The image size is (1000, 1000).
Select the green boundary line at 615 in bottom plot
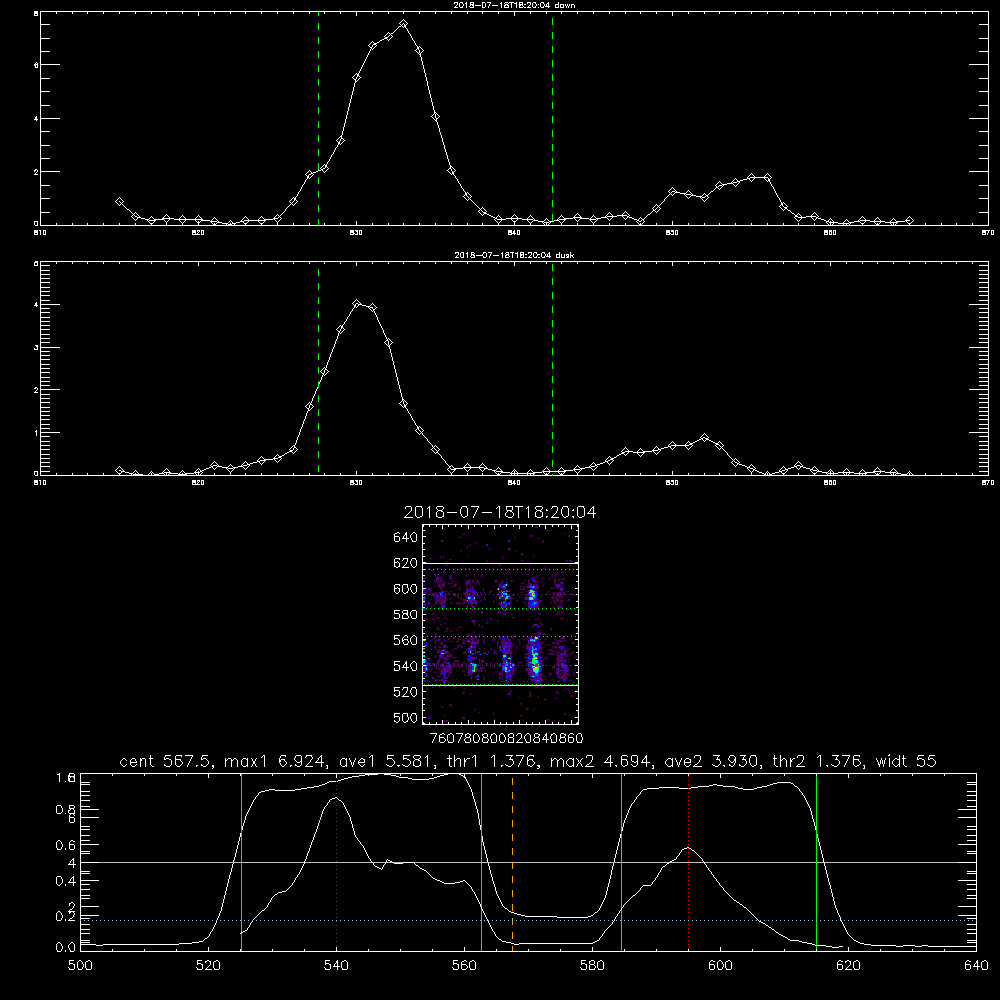click(816, 862)
